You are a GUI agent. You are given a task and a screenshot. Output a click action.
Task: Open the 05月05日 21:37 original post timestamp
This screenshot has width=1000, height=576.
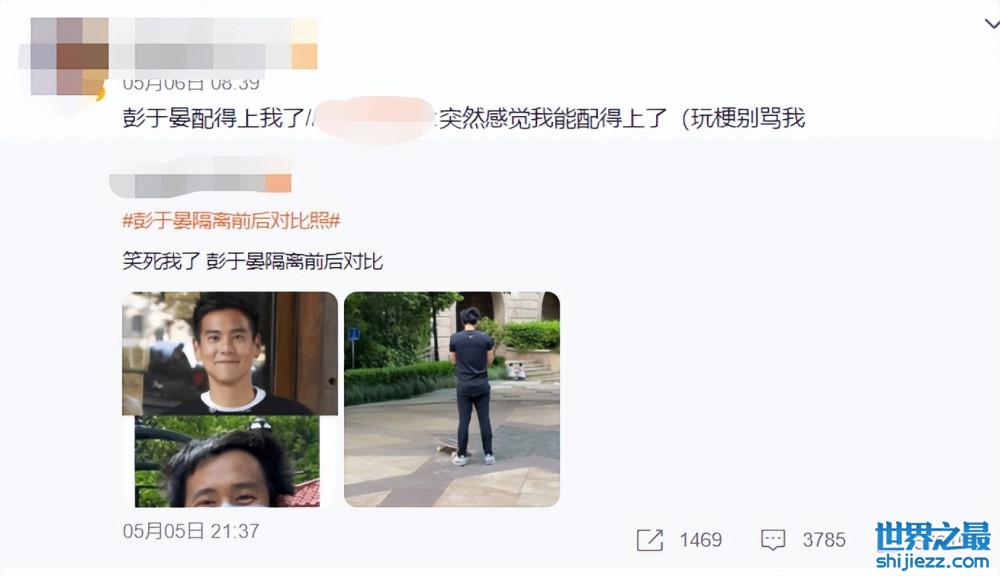click(191, 531)
